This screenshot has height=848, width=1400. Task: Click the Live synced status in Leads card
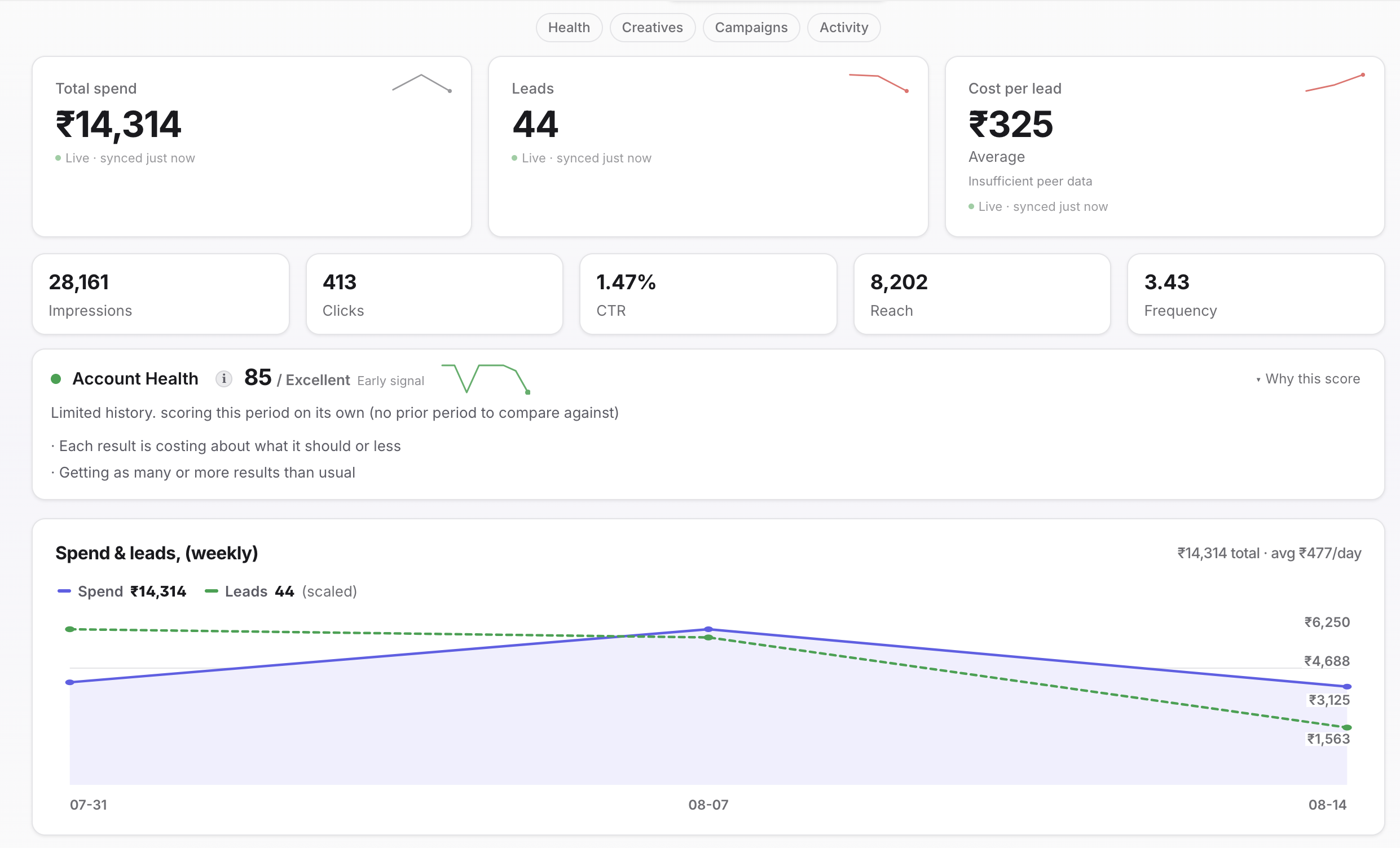pos(582,158)
